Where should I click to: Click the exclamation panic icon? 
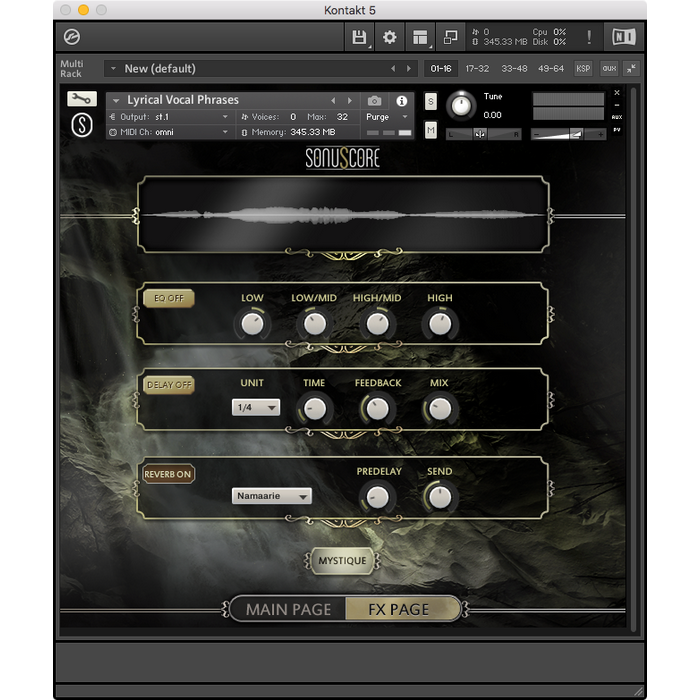589,38
